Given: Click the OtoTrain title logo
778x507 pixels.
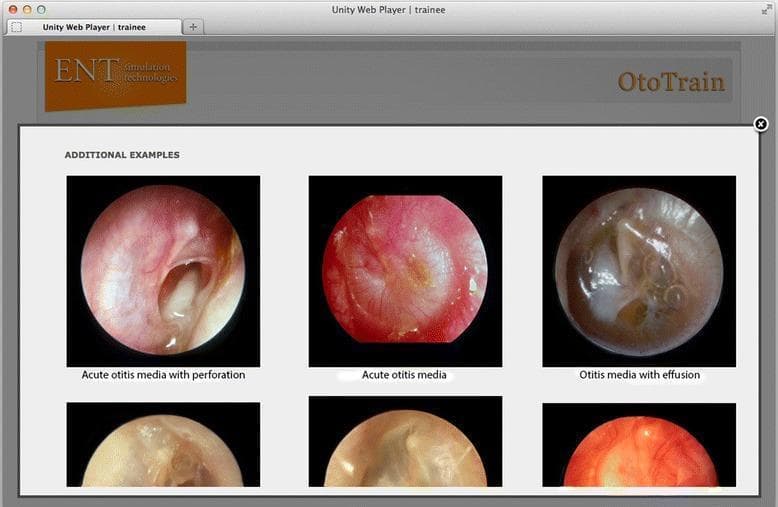Looking at the screenshot, I should coord(671,82).
